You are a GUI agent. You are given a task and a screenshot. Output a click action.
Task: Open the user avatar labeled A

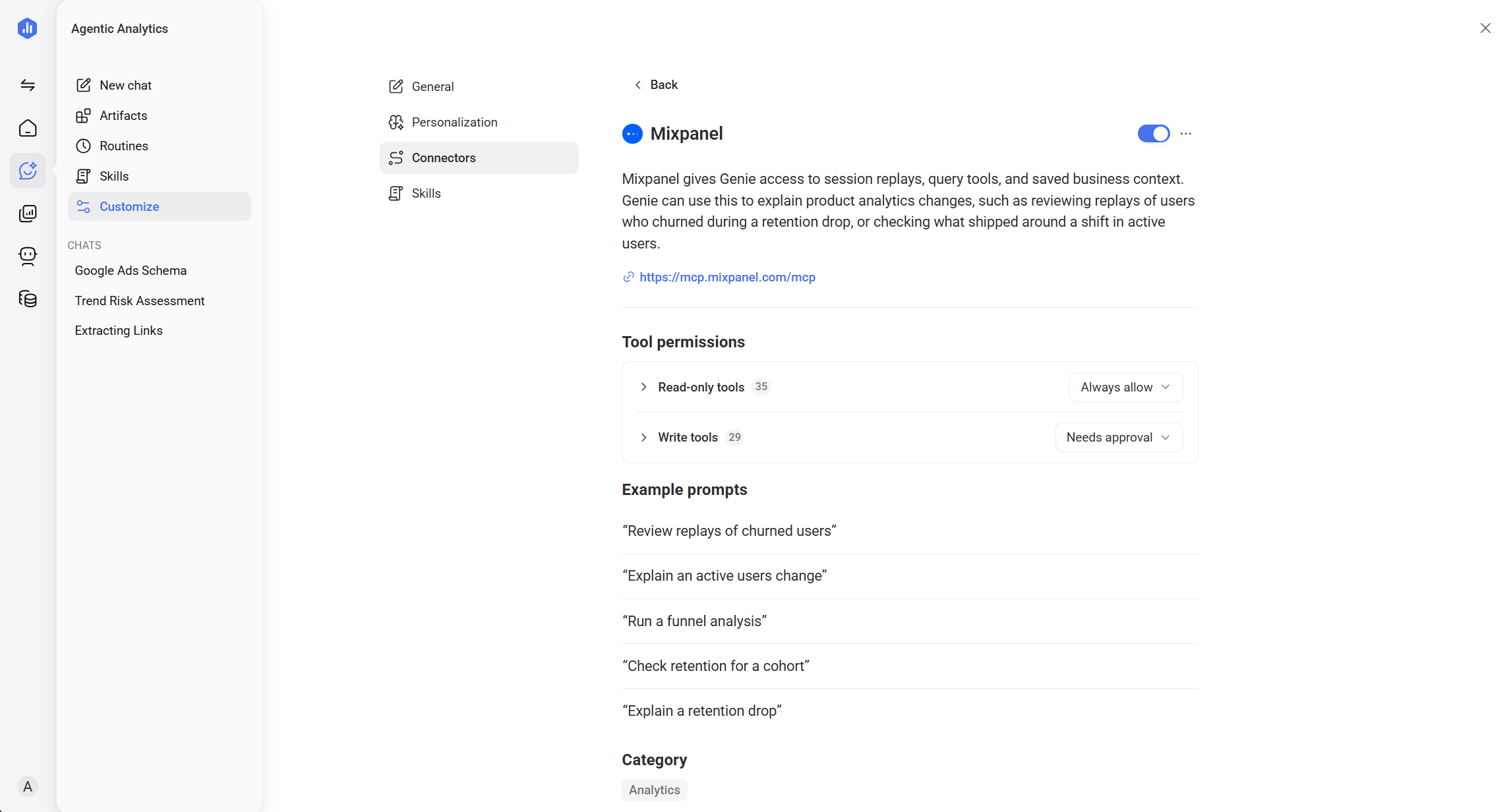click(27, 786)
